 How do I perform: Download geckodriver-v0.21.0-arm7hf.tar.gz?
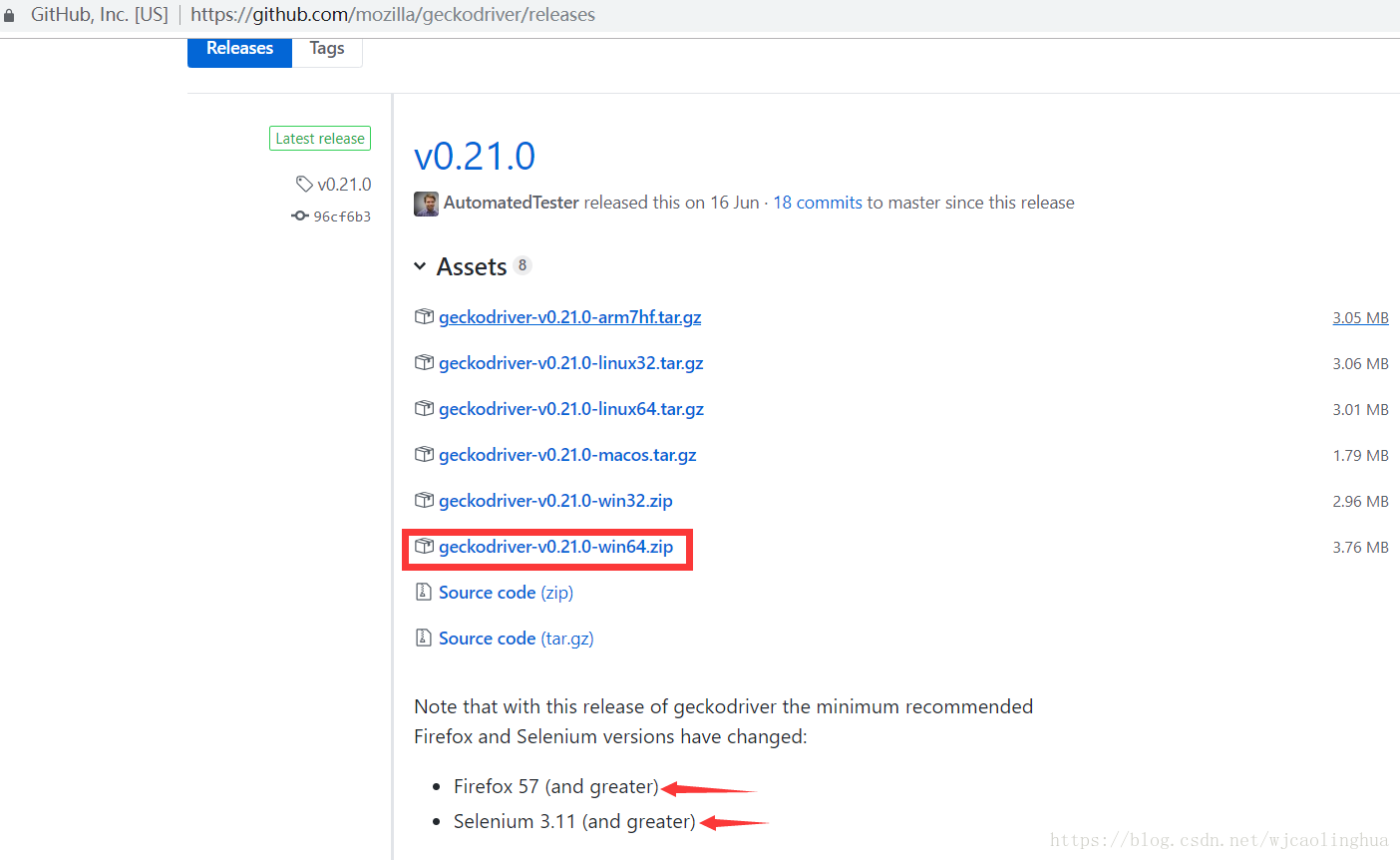(570, 317)
